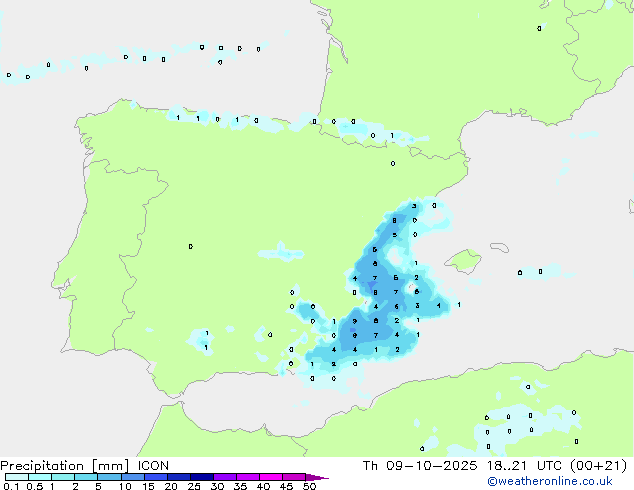Screen dimensions: 634x490
Task: Click the 45–50 mm legend color swatch
Action: tap(294, 477)
